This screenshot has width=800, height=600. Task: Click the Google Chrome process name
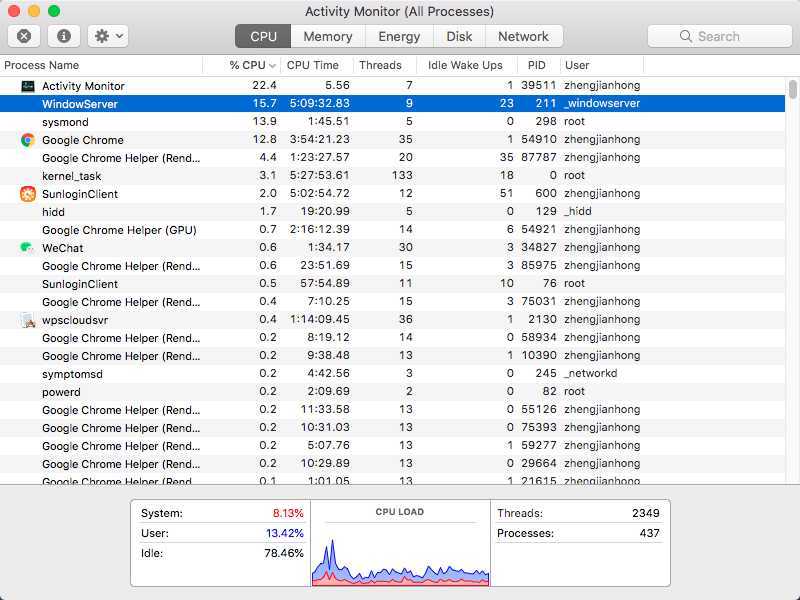83,140
